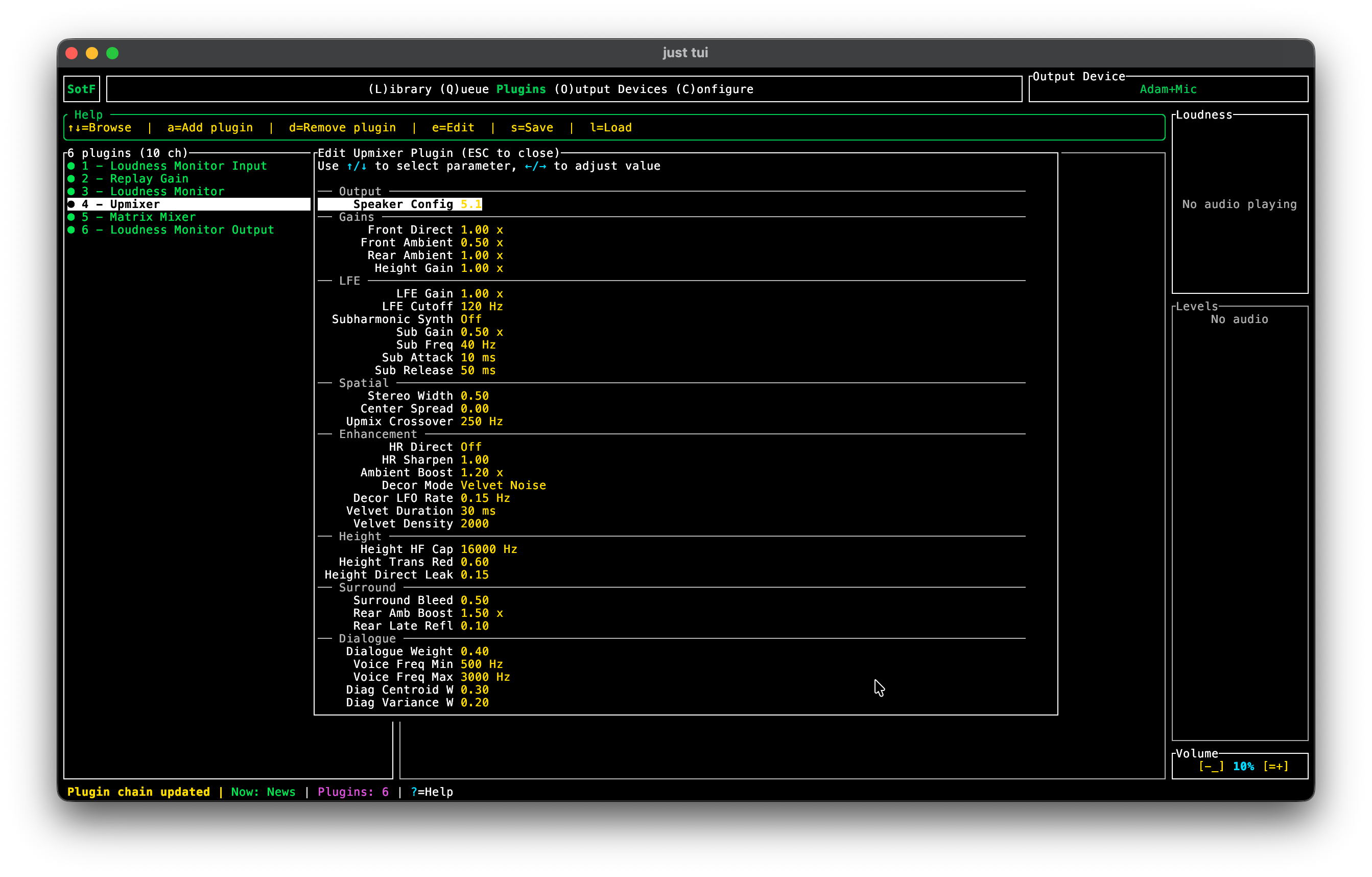
Task: Click Height HF Cap 16000 Hz
Action: pos(439,549)
